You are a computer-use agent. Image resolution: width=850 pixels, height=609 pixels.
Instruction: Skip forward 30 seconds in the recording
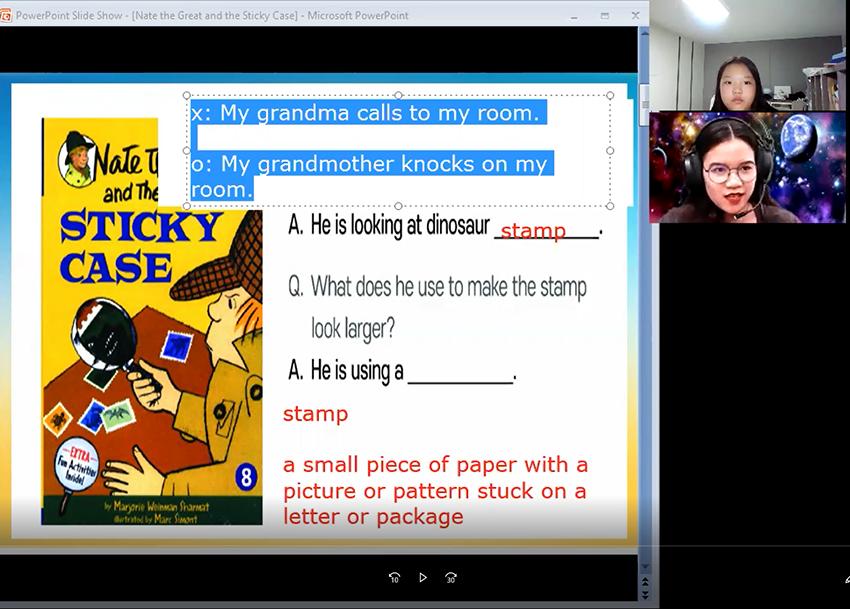[451, 577]
